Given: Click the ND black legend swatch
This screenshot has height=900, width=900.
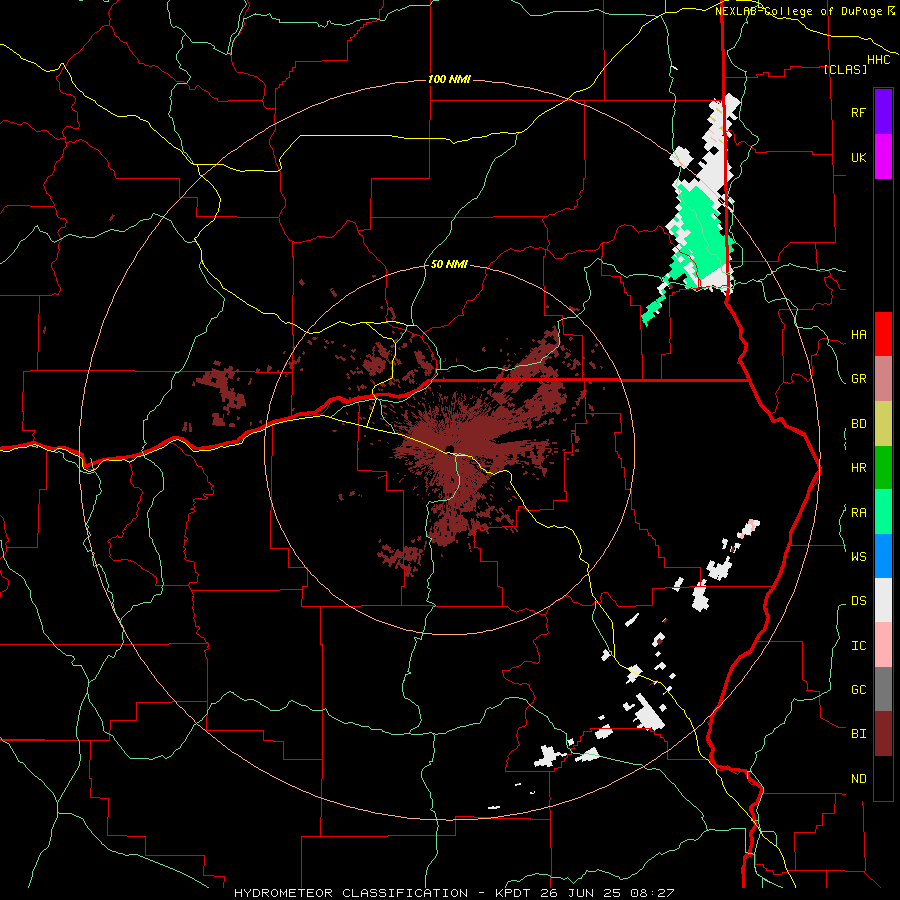Looking at the screenshot, I should click(883, 778).
